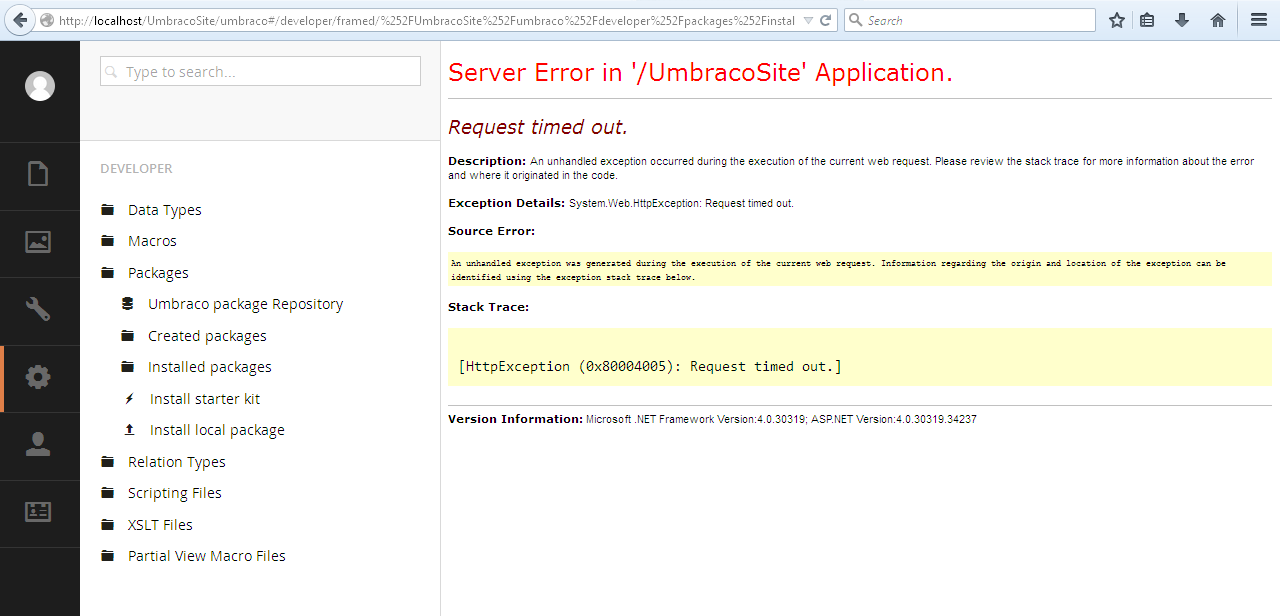
Task: Show bookmarks list icon
Action: click(x=1147, y=20)
